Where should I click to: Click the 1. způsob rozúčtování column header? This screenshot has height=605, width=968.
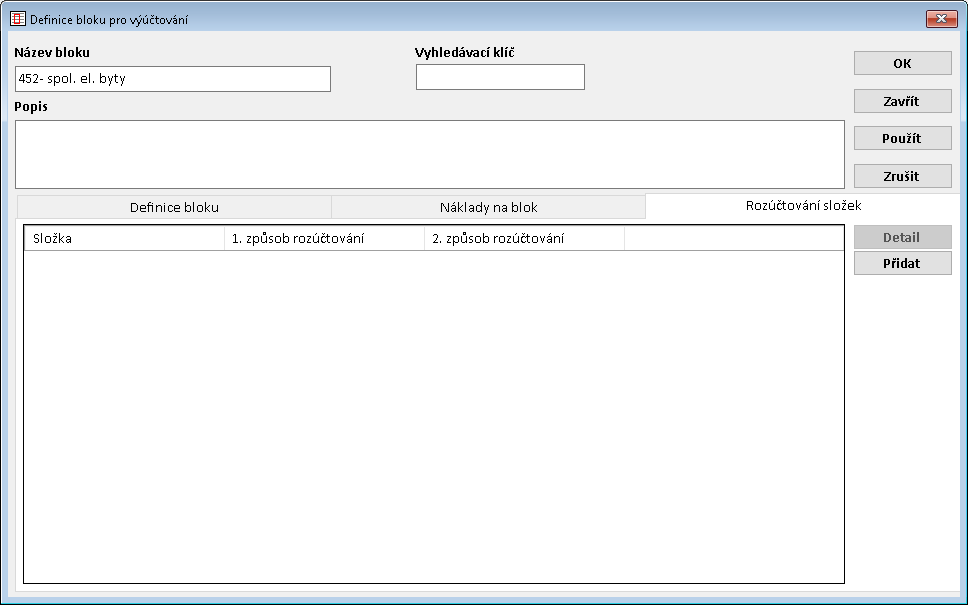click(x=324, y=238)
